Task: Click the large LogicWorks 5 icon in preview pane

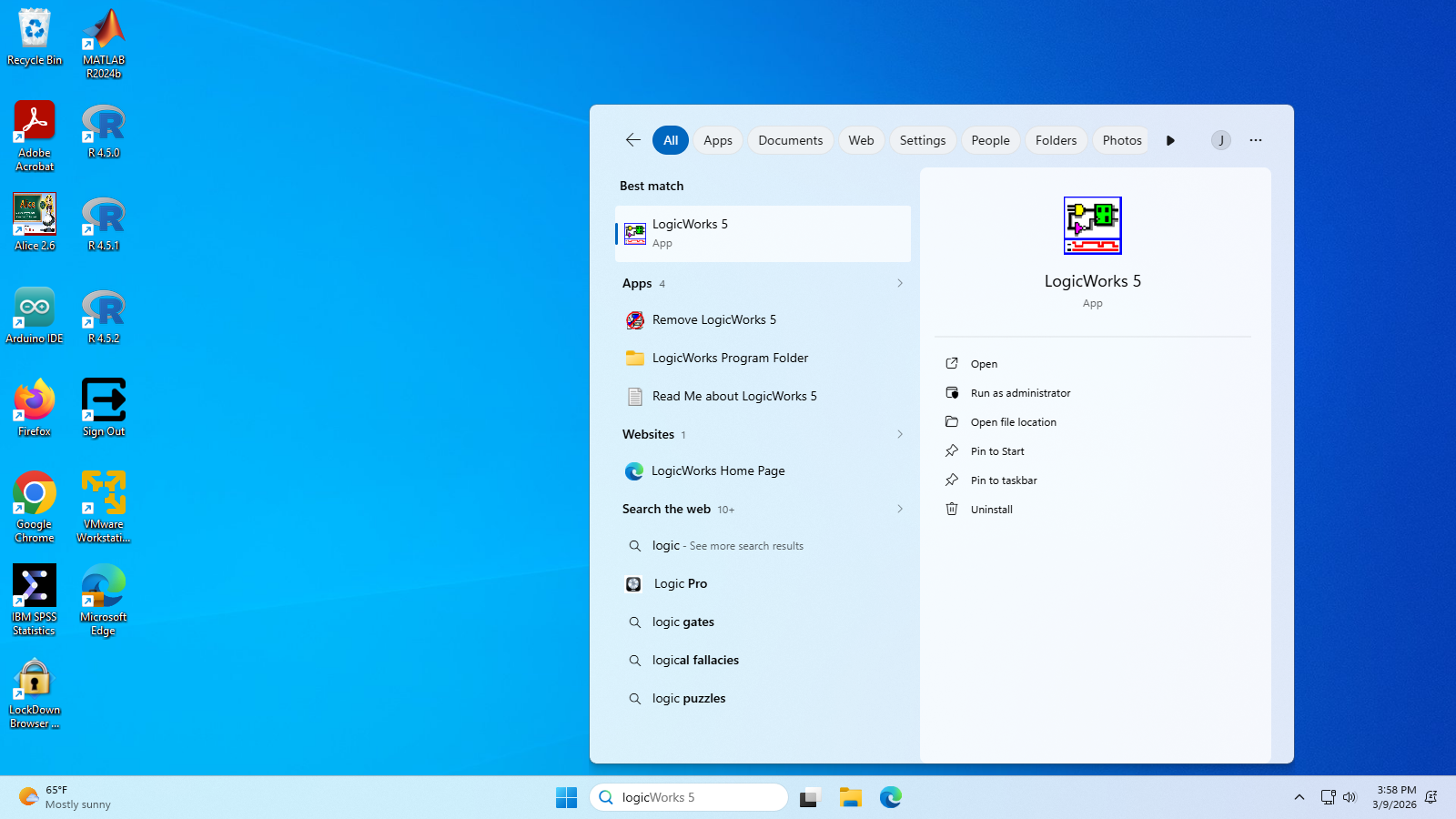Action: [x=1093, y=226]
